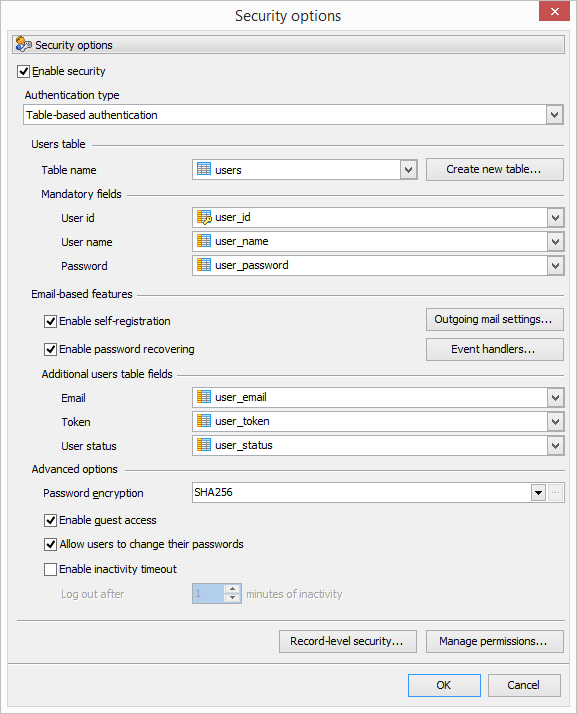The image size is (577, 714).
Task: Click the user_email field icon
Action: (204, 397)
